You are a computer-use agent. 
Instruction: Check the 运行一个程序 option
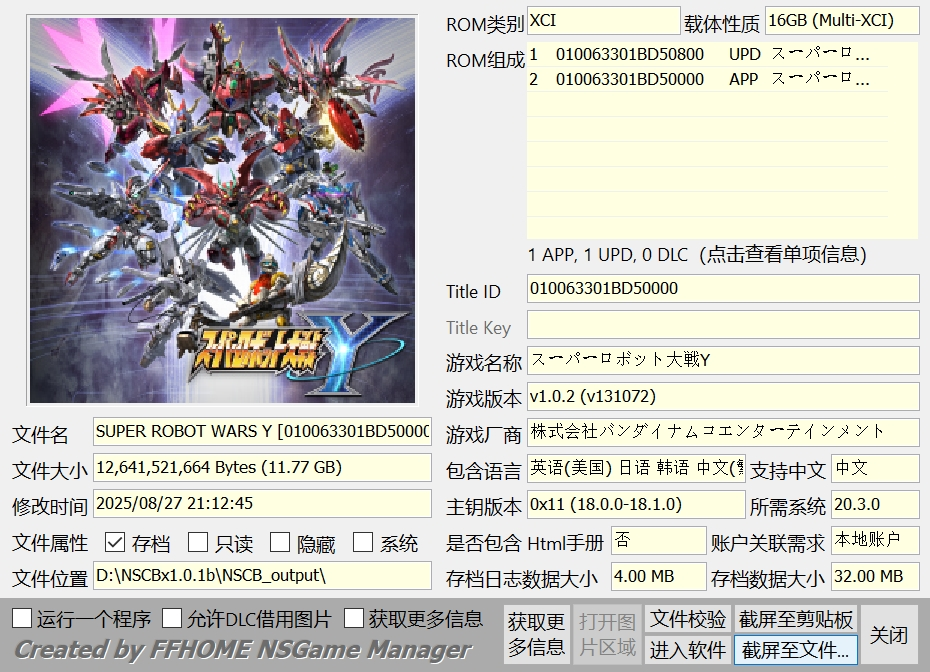click(x=22, y=619)
